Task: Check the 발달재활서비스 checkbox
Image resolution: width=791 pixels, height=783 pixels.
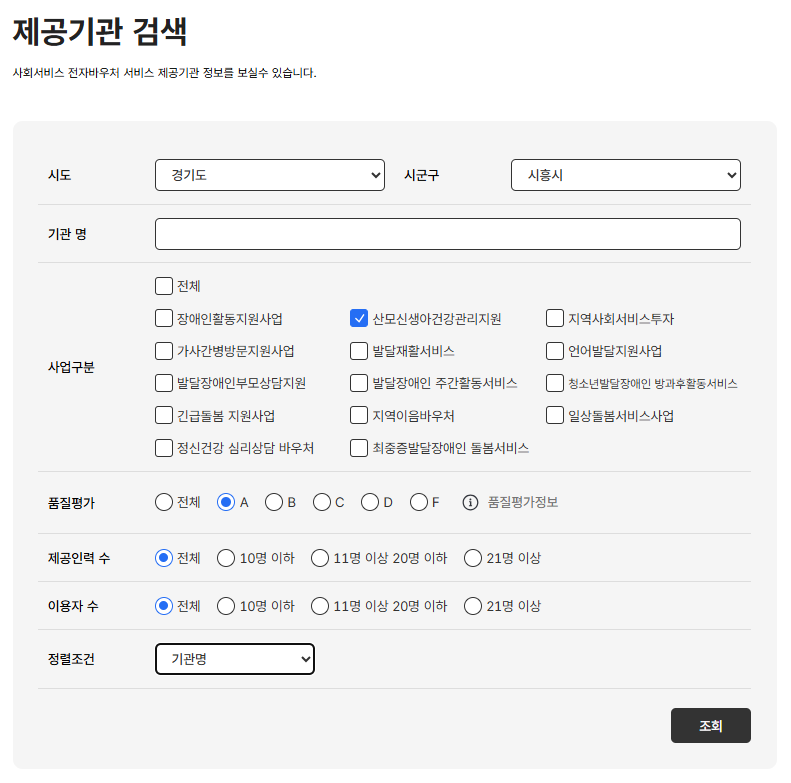Action: [x=359, y=351]
